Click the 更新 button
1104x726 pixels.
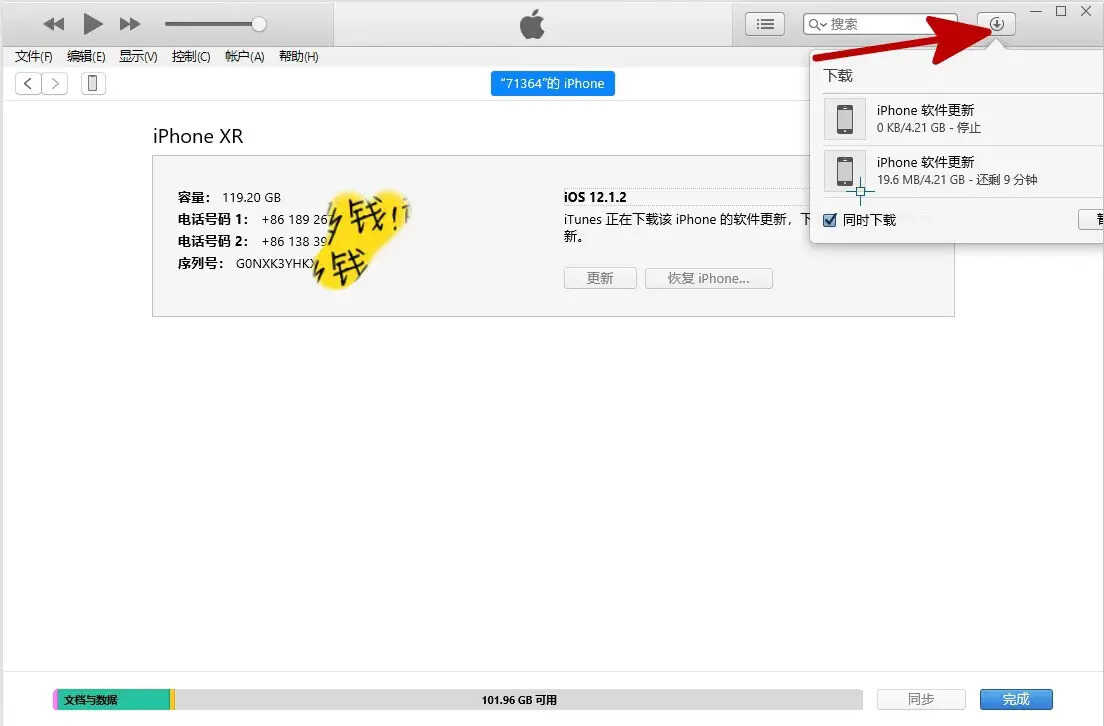coord(600,278)
